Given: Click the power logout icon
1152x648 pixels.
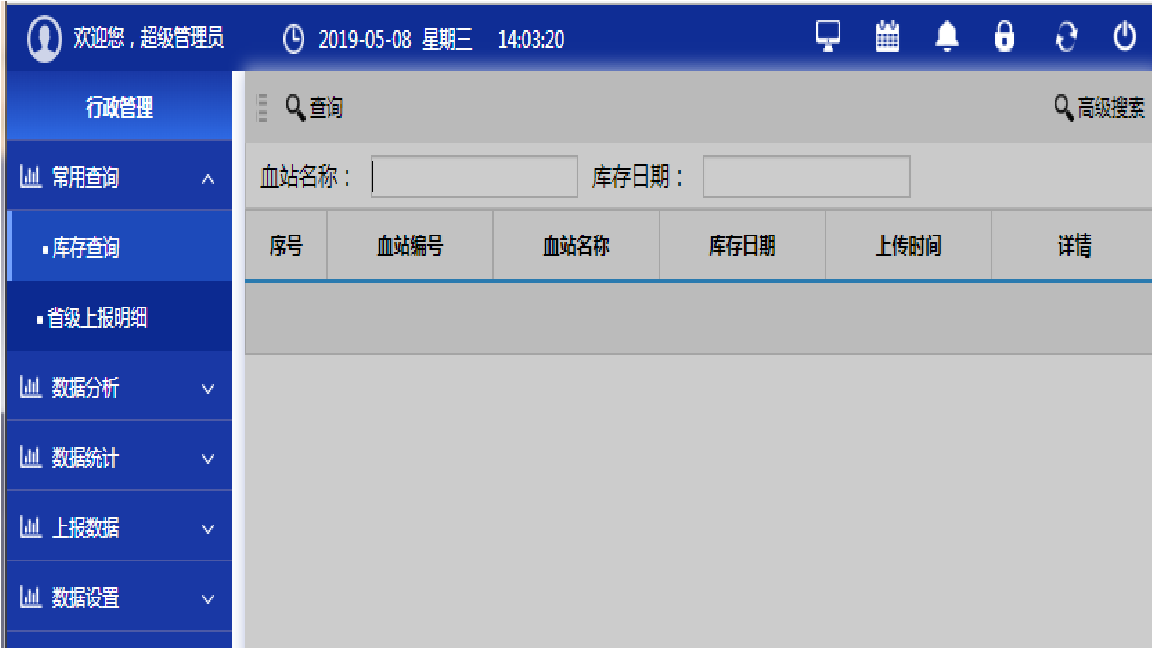Looking at the screenshot, I should point(1125,36).
